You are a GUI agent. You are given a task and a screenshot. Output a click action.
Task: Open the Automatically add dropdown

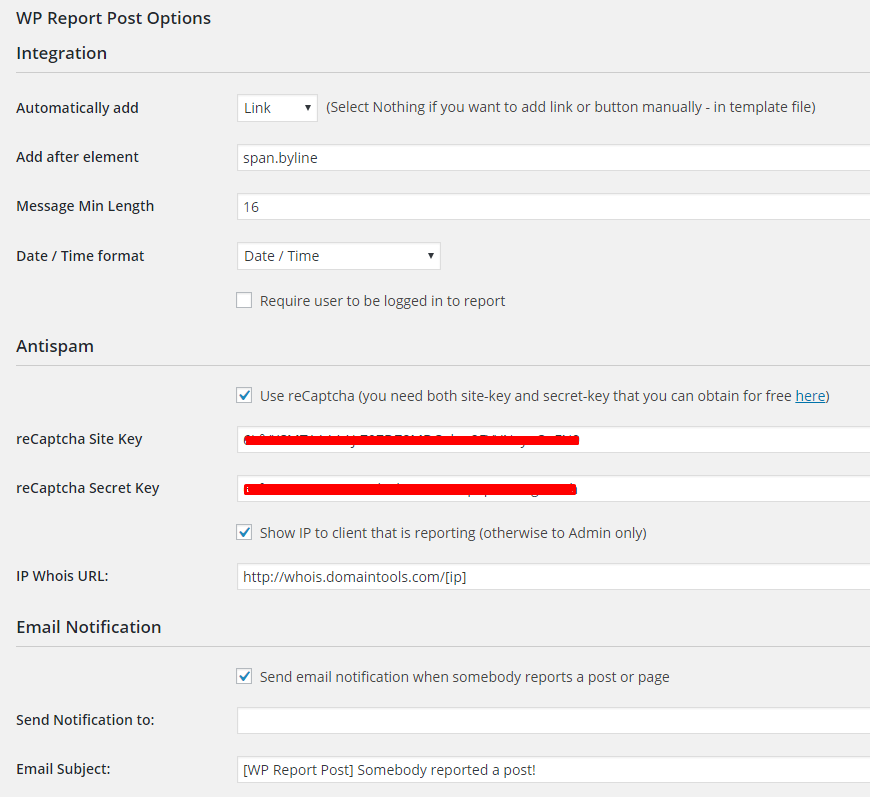point(277,108)
